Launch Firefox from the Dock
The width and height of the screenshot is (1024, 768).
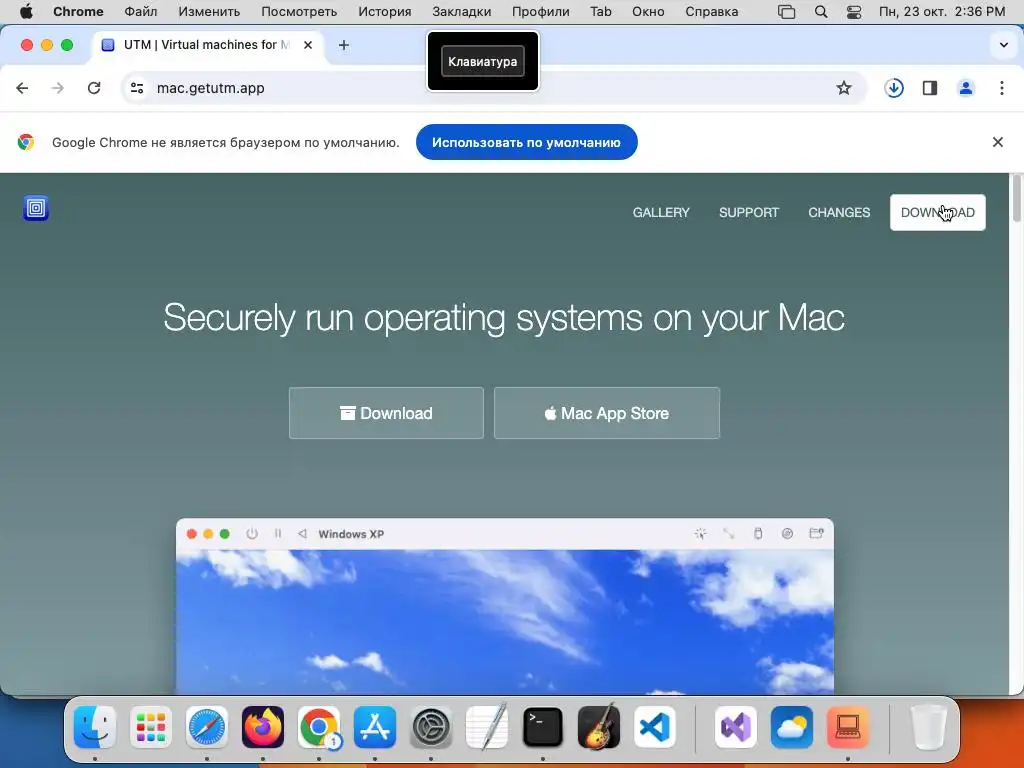point(263,727)
